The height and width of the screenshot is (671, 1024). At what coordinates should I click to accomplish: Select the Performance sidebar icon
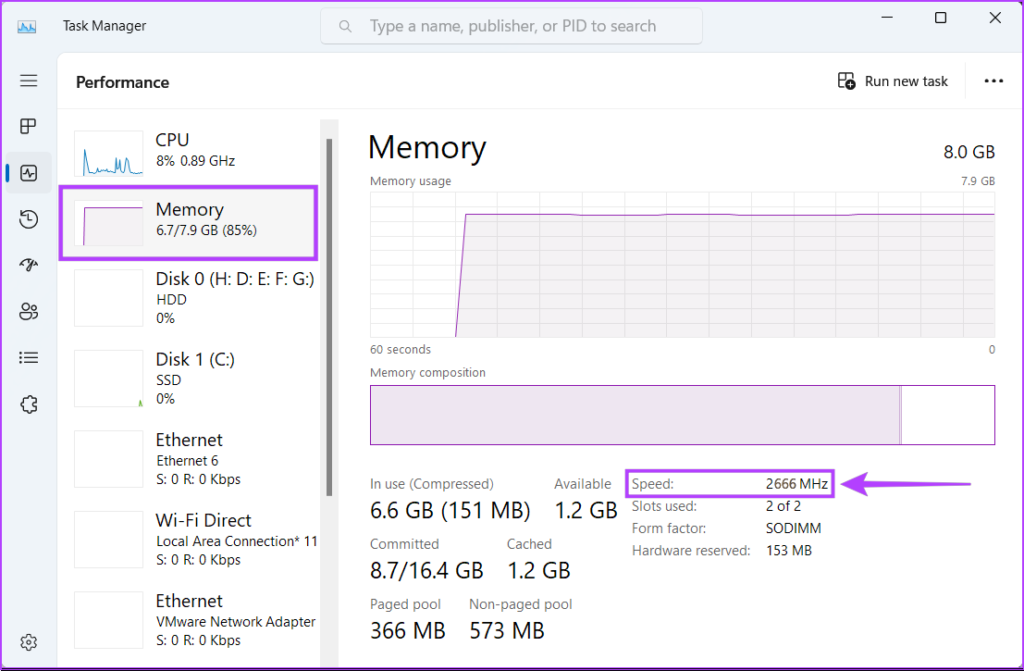tap(28, 173)
